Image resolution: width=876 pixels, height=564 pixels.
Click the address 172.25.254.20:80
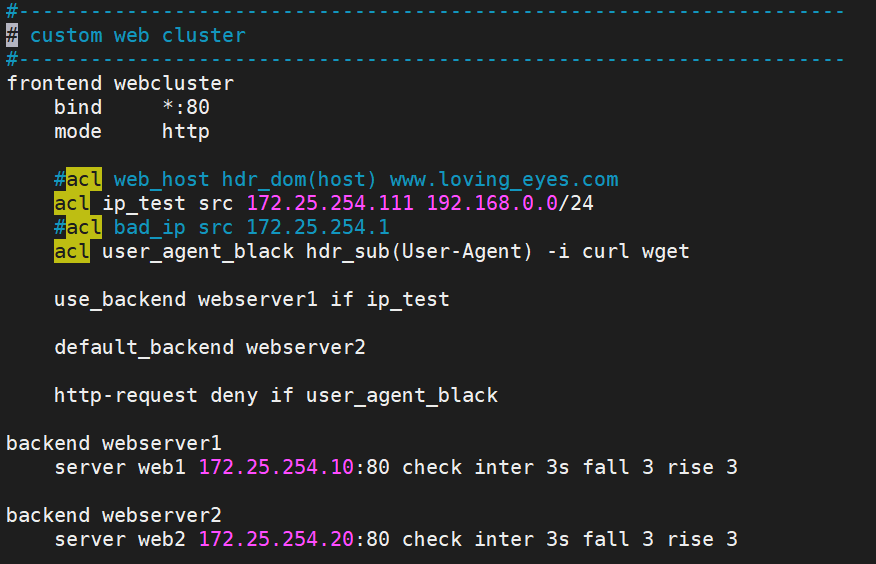(294, 539)
